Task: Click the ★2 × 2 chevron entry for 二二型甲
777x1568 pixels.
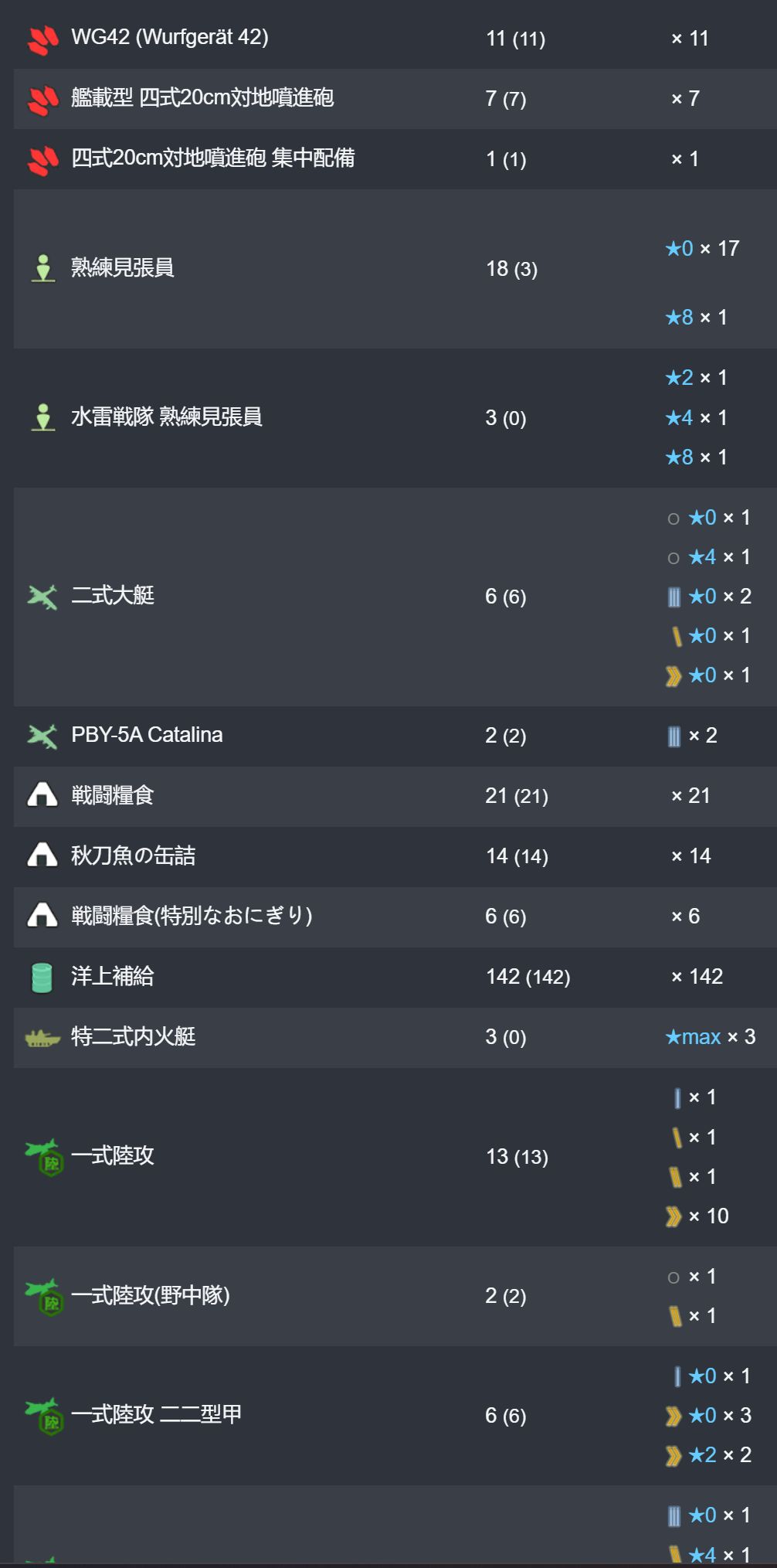Action: pos(708,1455)
